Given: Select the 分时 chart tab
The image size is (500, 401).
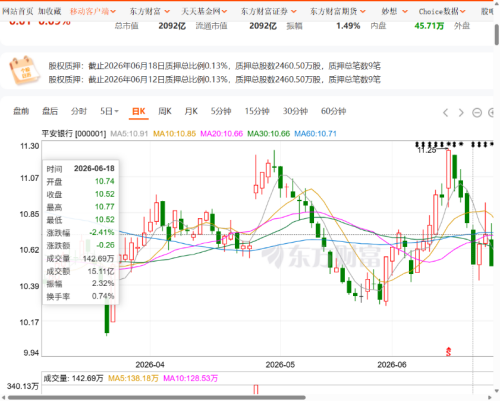Looking at the screenshot, I should (x=79, y=111).
